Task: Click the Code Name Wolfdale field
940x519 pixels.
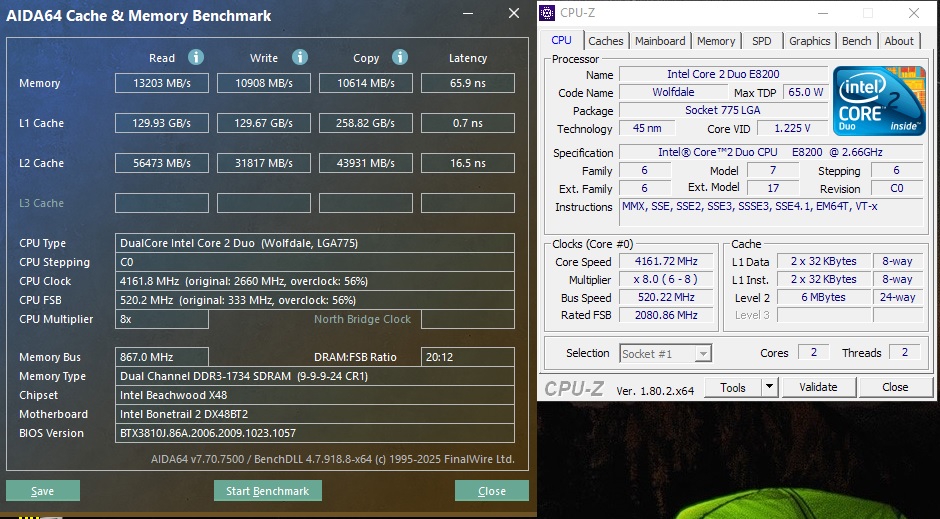Action: click(x=673, y=92)
